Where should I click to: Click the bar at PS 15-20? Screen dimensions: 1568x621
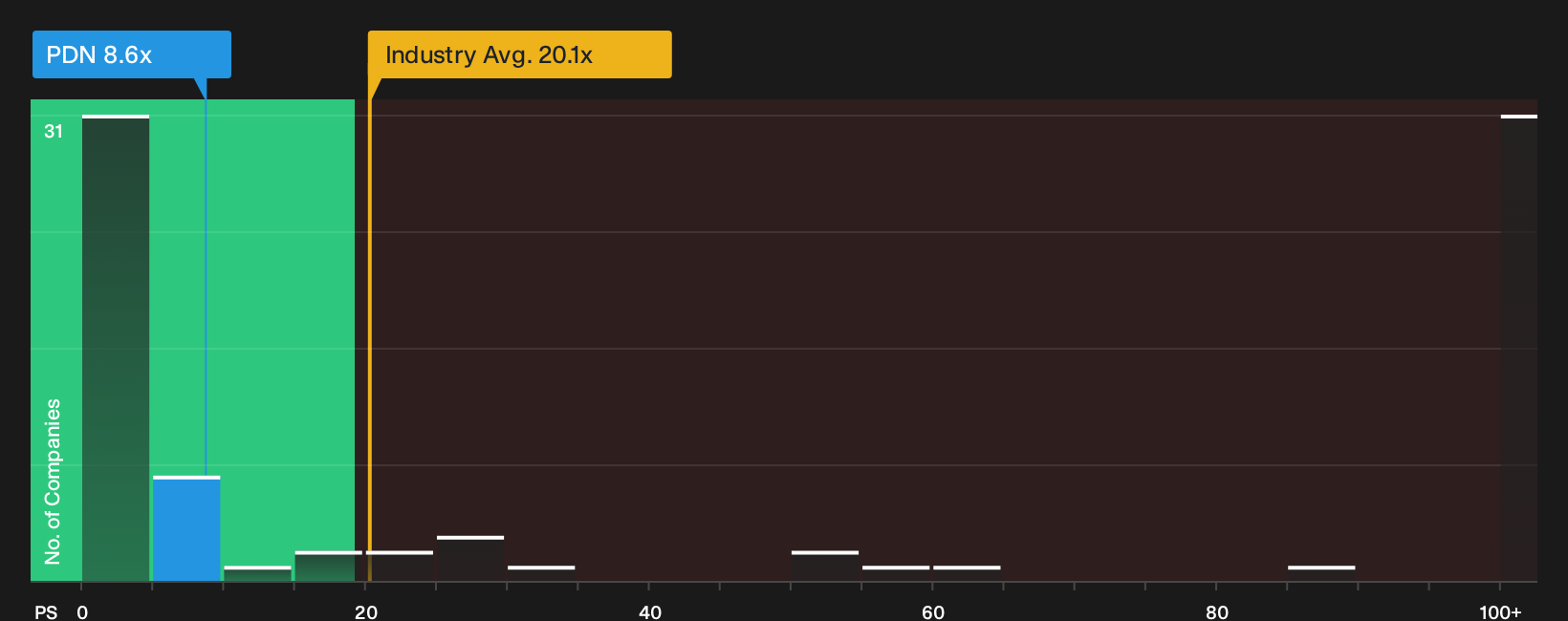coord(329,566)
